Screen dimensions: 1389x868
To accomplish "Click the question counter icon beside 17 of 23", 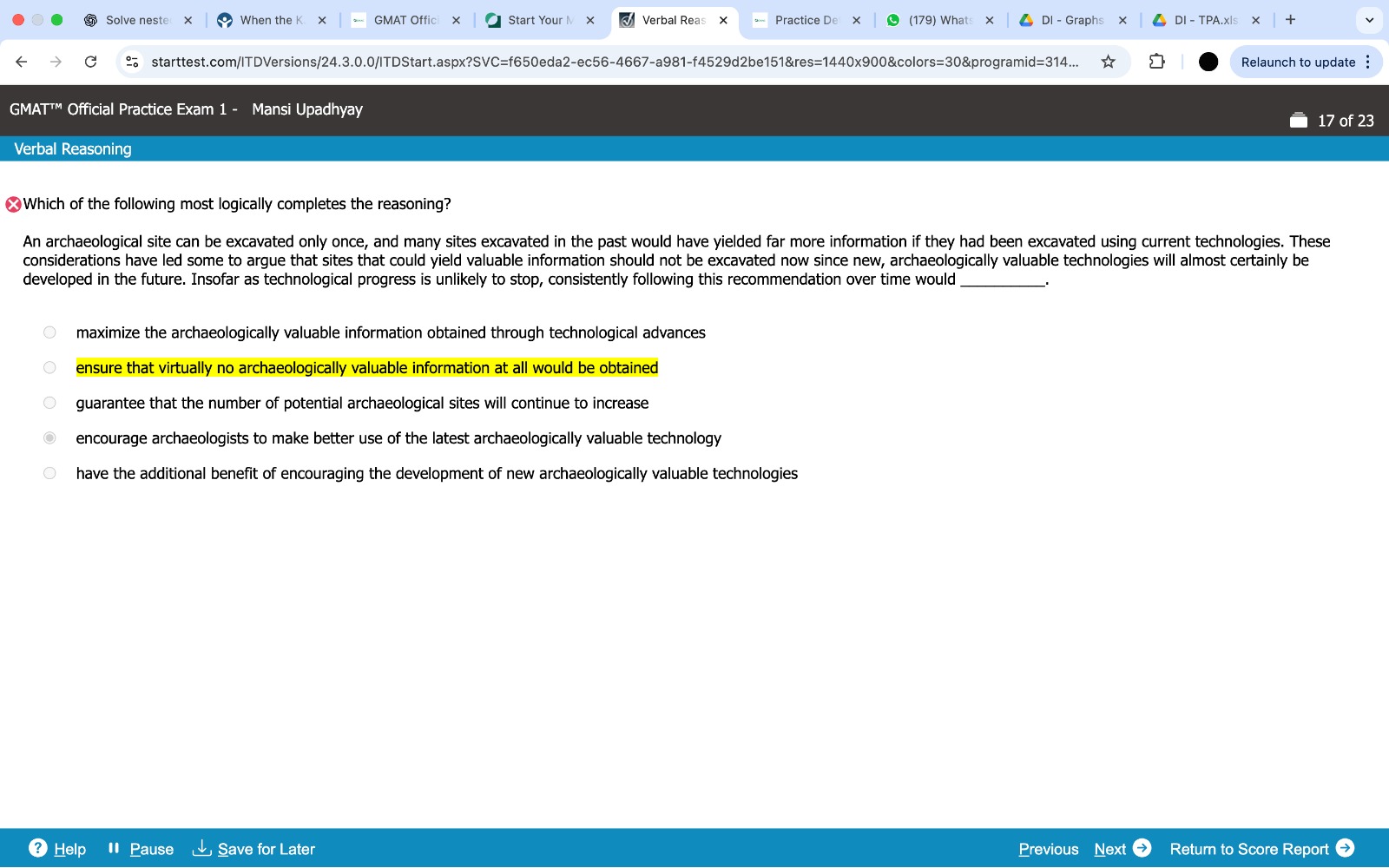I will 1299,121.
